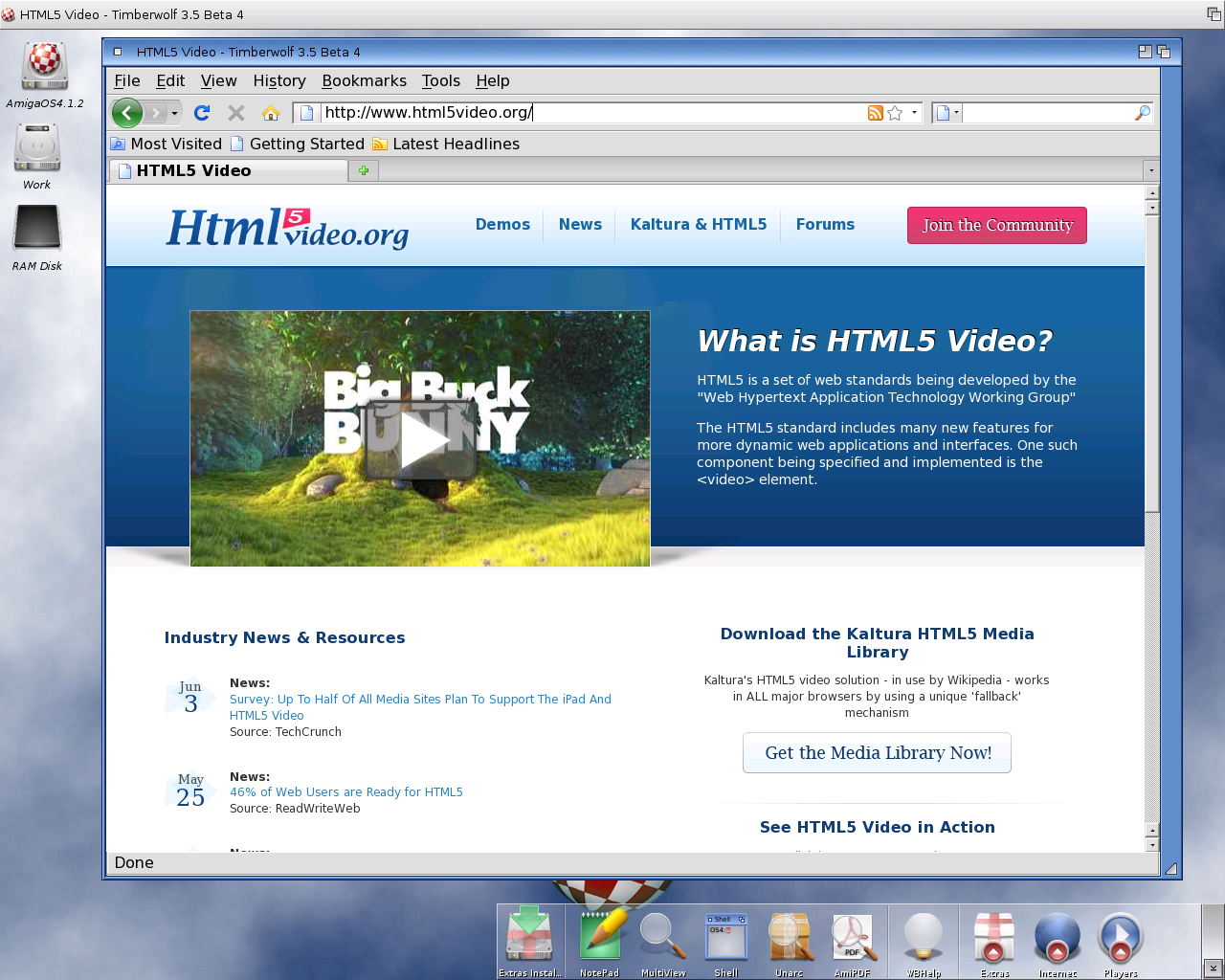Viewport: 1225px width, 980px height.
Task: Open the News navigation link
Action: click(580, 224)
